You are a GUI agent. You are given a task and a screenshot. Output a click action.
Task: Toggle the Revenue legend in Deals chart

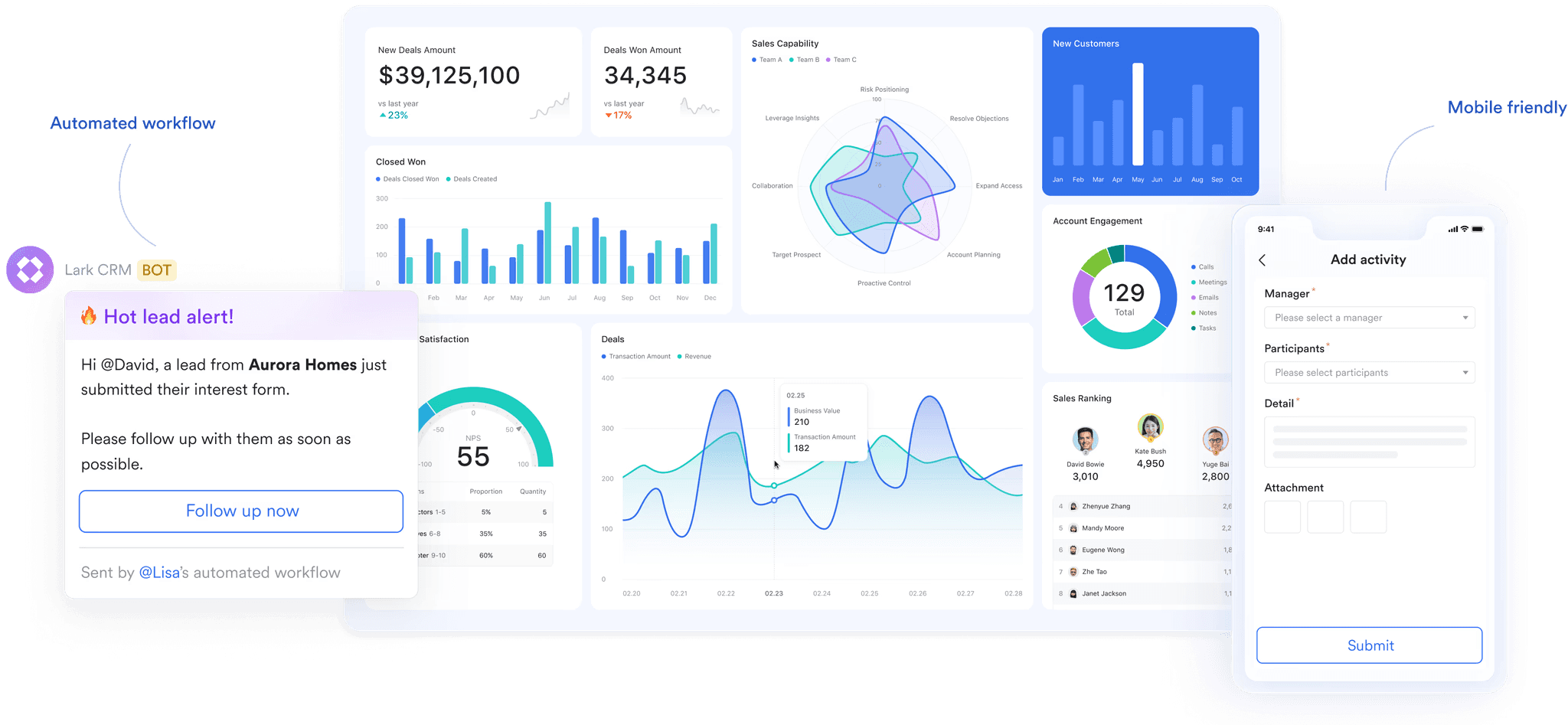click(694, 357)
